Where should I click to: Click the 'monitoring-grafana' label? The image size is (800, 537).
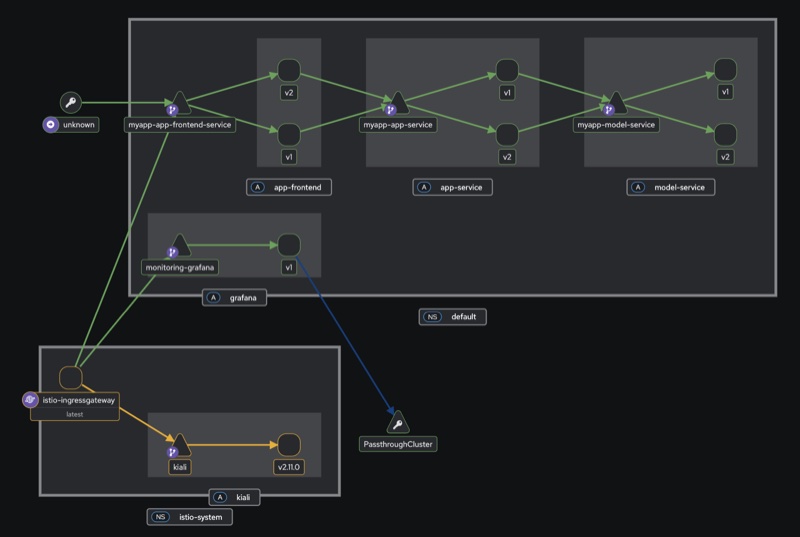pyautogui.click(x=180, y=268)
